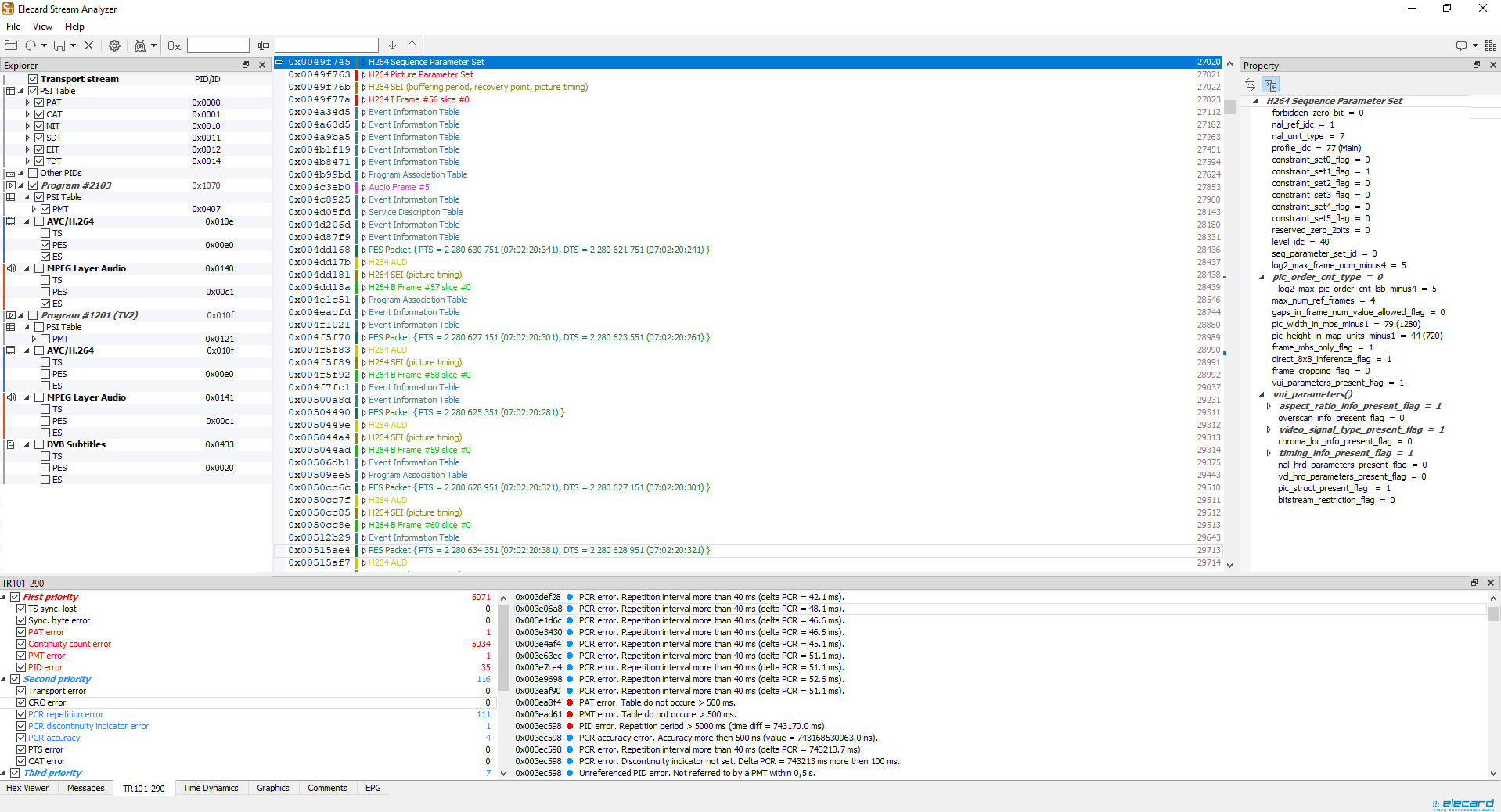Undock the Explorer panel with its float button
The image size is (1501, 812).
click(x=246, y=65)
